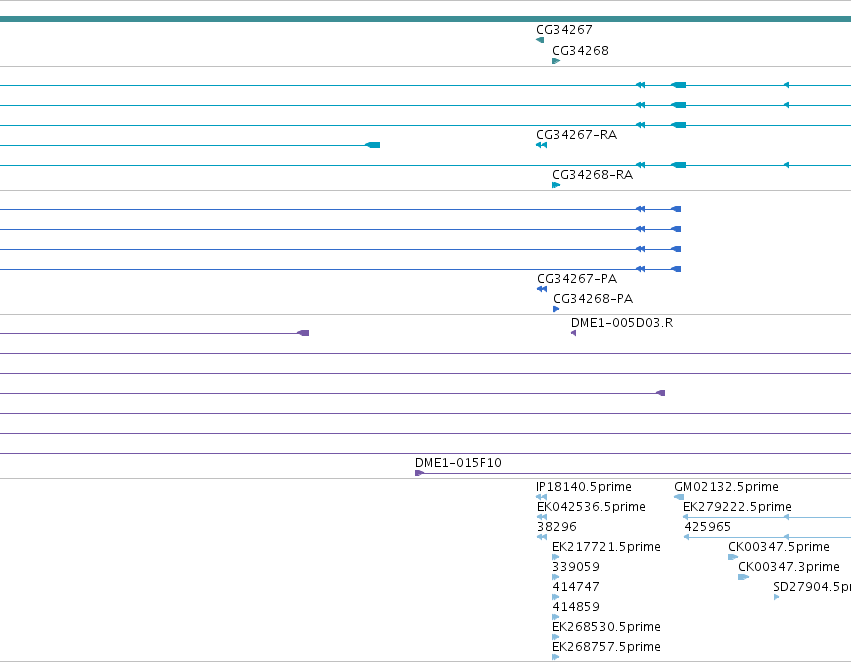The height and width of the screenshot is (662, 851).
Task: Click the CG34268-PA arrow glyph
Action: [556, 309]
